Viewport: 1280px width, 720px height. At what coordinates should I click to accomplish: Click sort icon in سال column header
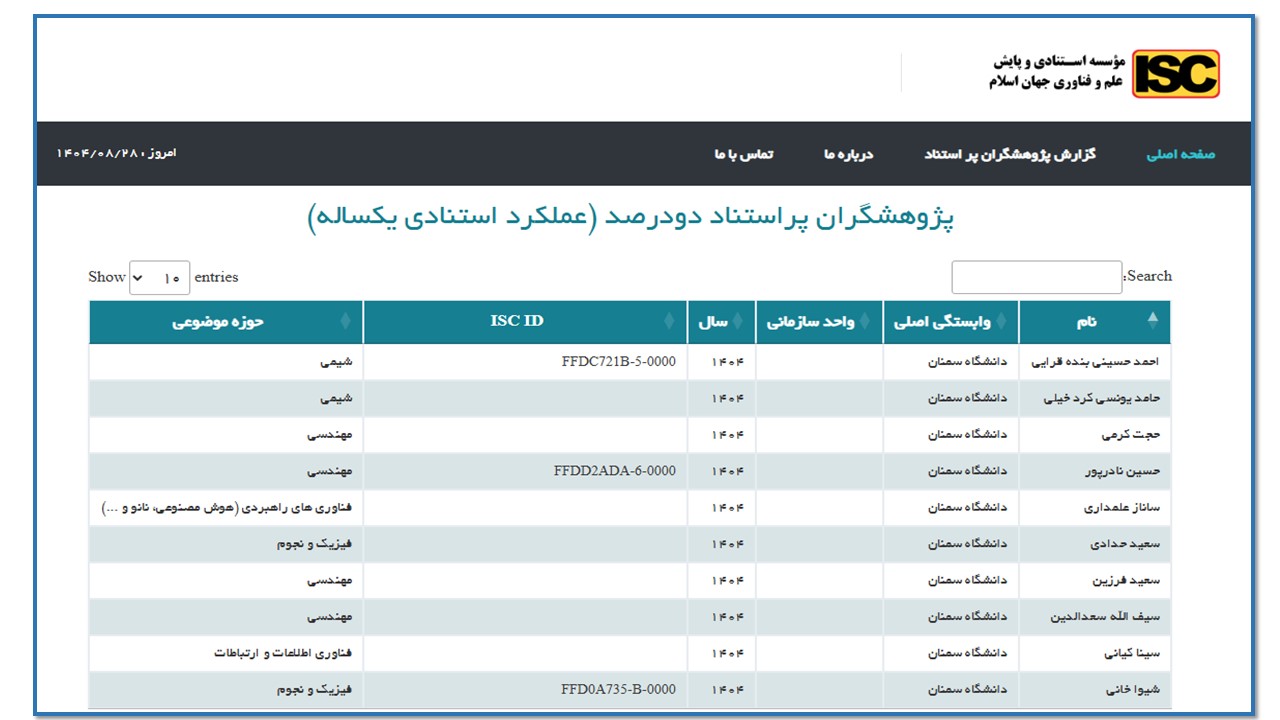738,322
